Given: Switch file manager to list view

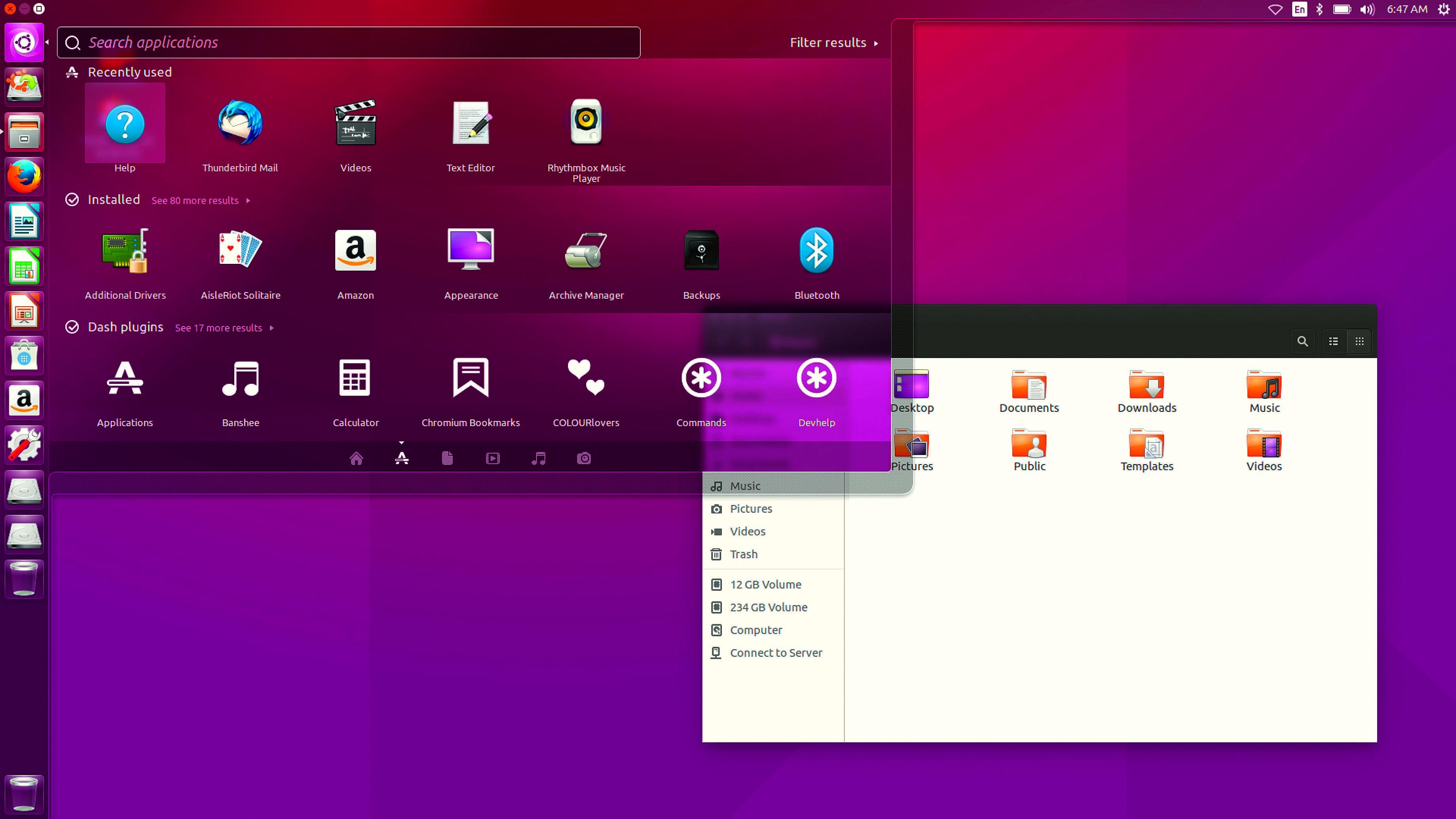Looking at the screenshot, I should point(1333,341).
